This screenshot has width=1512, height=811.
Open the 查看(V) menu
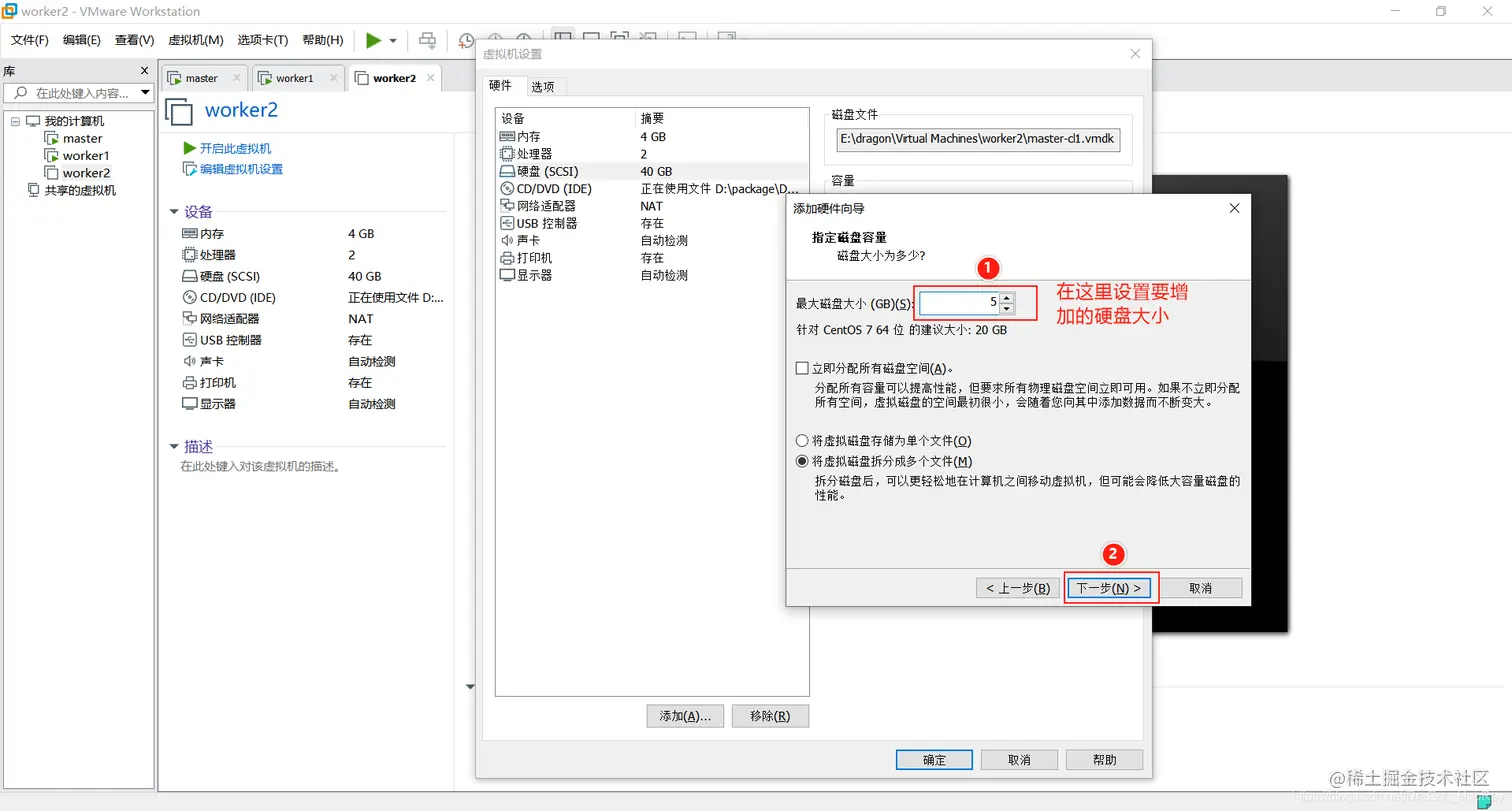[x=135, y=40]
